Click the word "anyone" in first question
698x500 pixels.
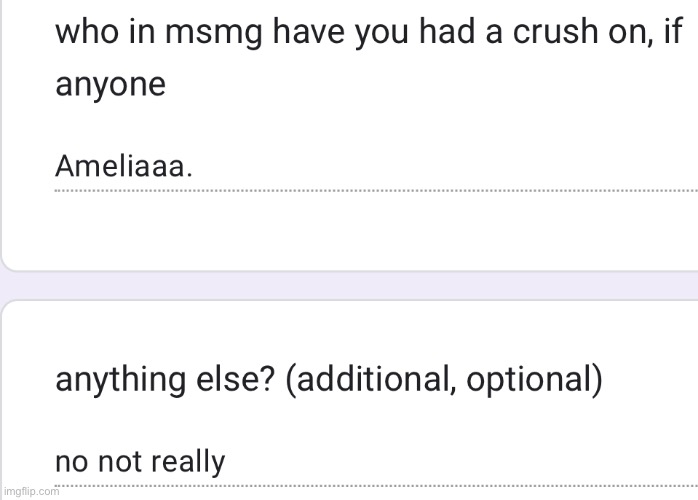point(110,86)
